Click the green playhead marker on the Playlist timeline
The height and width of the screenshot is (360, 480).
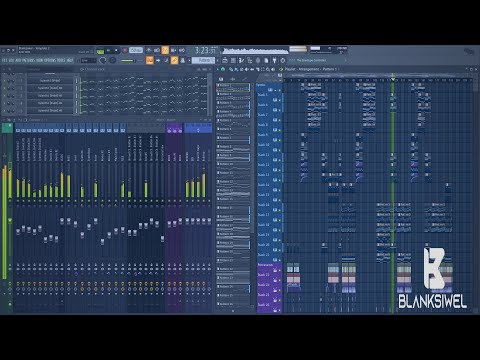[x=393, y=79]
